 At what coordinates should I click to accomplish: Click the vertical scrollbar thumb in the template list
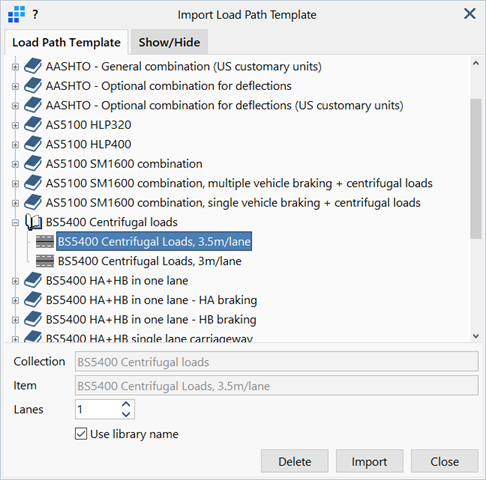point(476,168)
